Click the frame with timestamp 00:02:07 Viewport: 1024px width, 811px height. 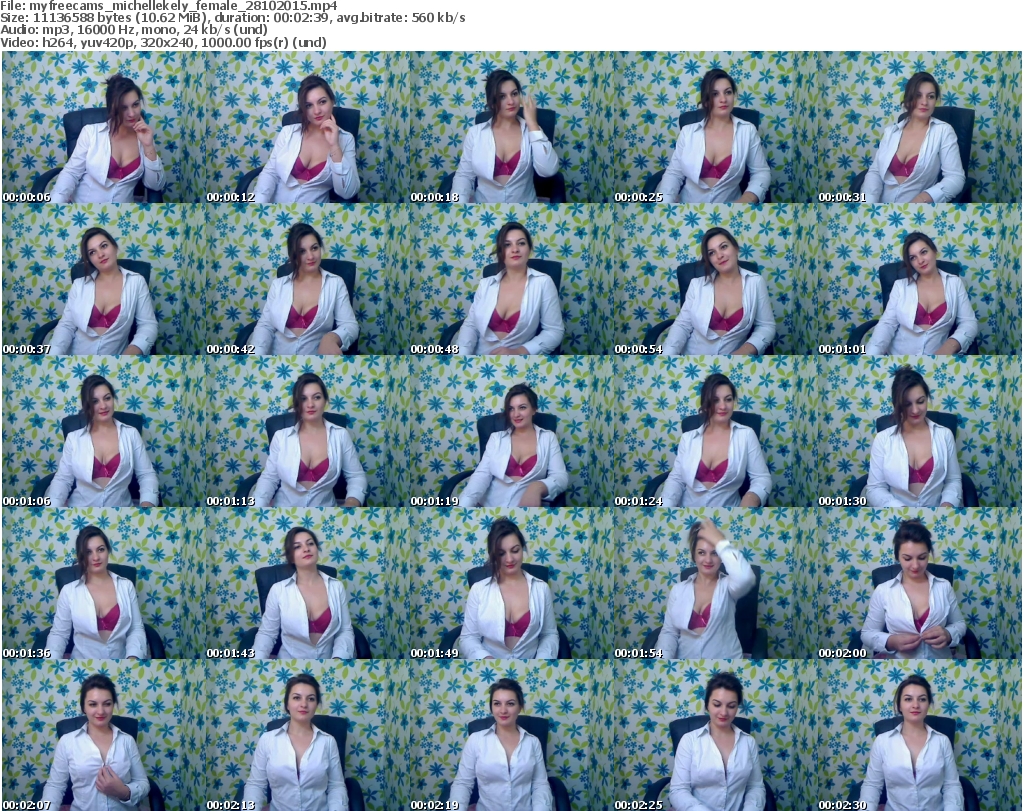(x=104, y=735)
